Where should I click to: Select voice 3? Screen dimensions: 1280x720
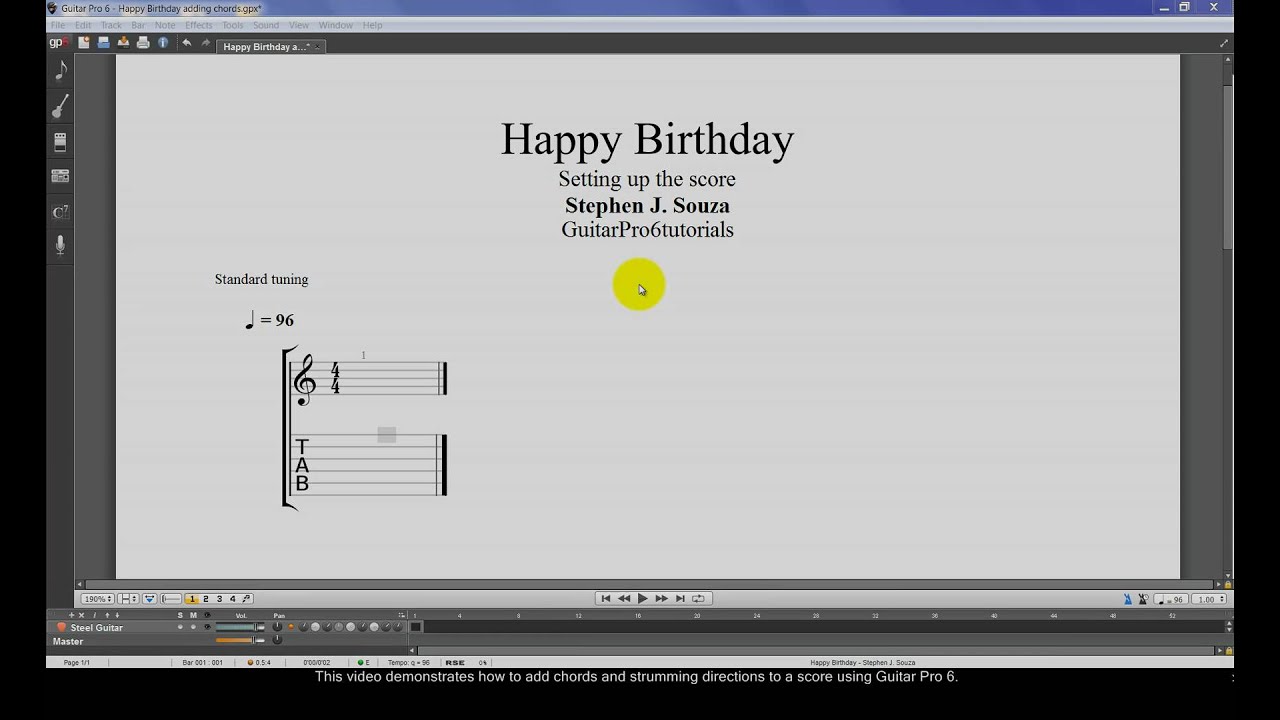tap(219, 599)
